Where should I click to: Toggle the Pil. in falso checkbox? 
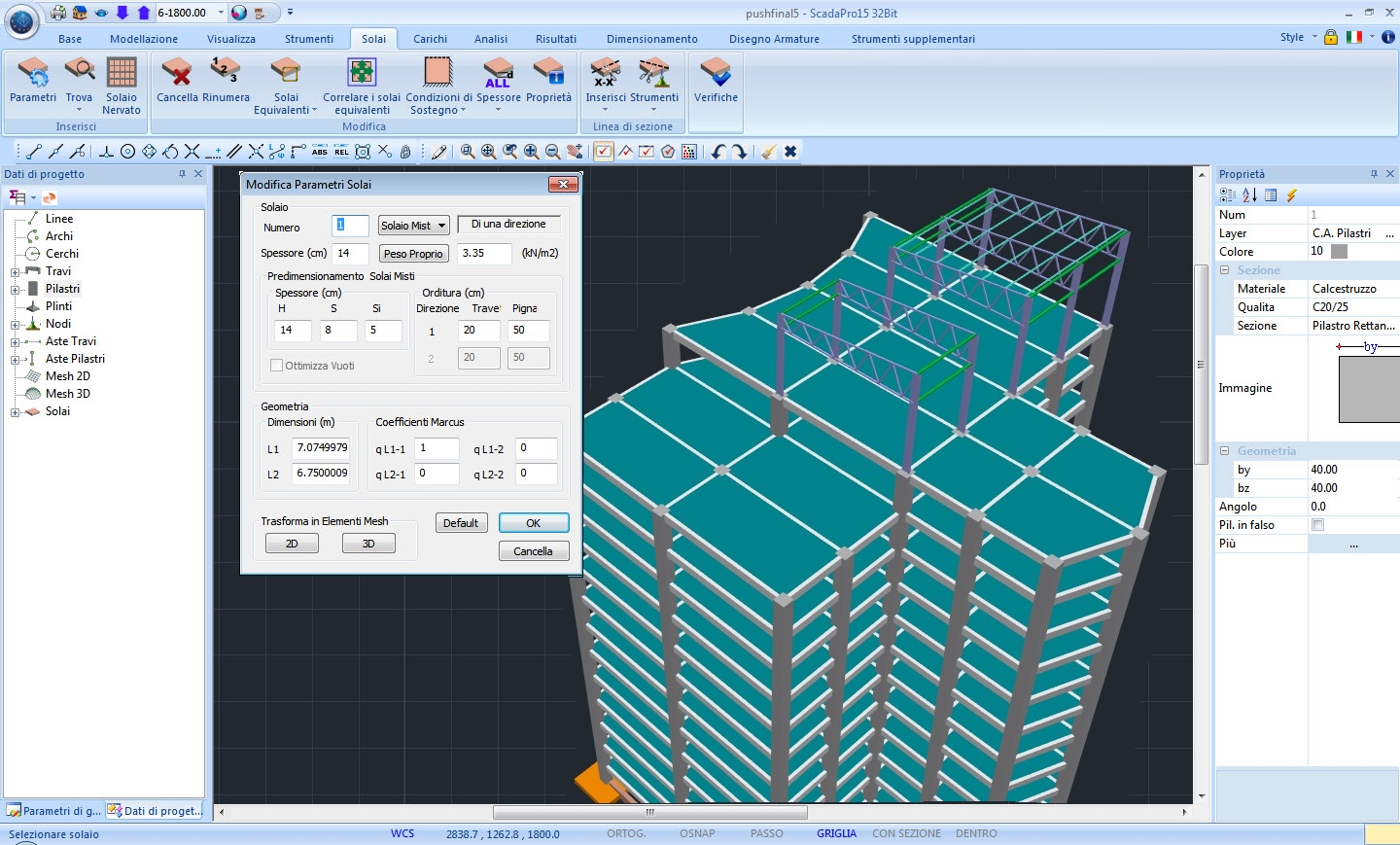(1317, 525)
